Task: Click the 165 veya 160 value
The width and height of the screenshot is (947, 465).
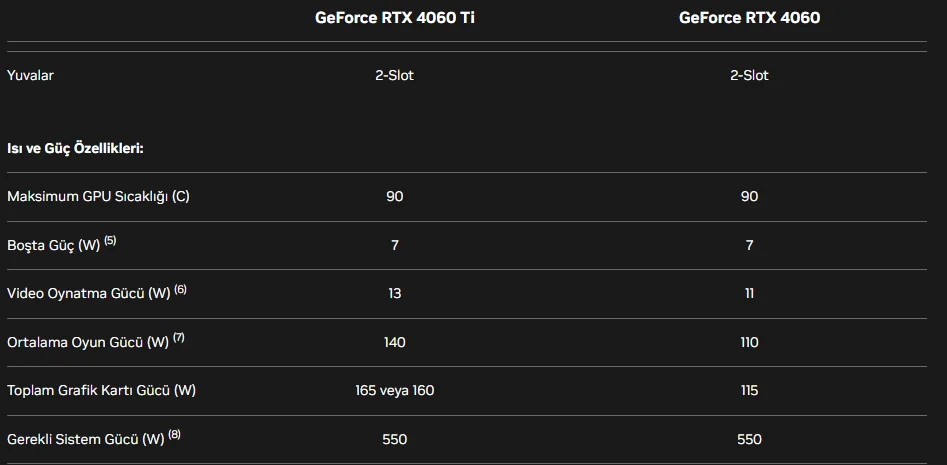Action: coord(394,390)
